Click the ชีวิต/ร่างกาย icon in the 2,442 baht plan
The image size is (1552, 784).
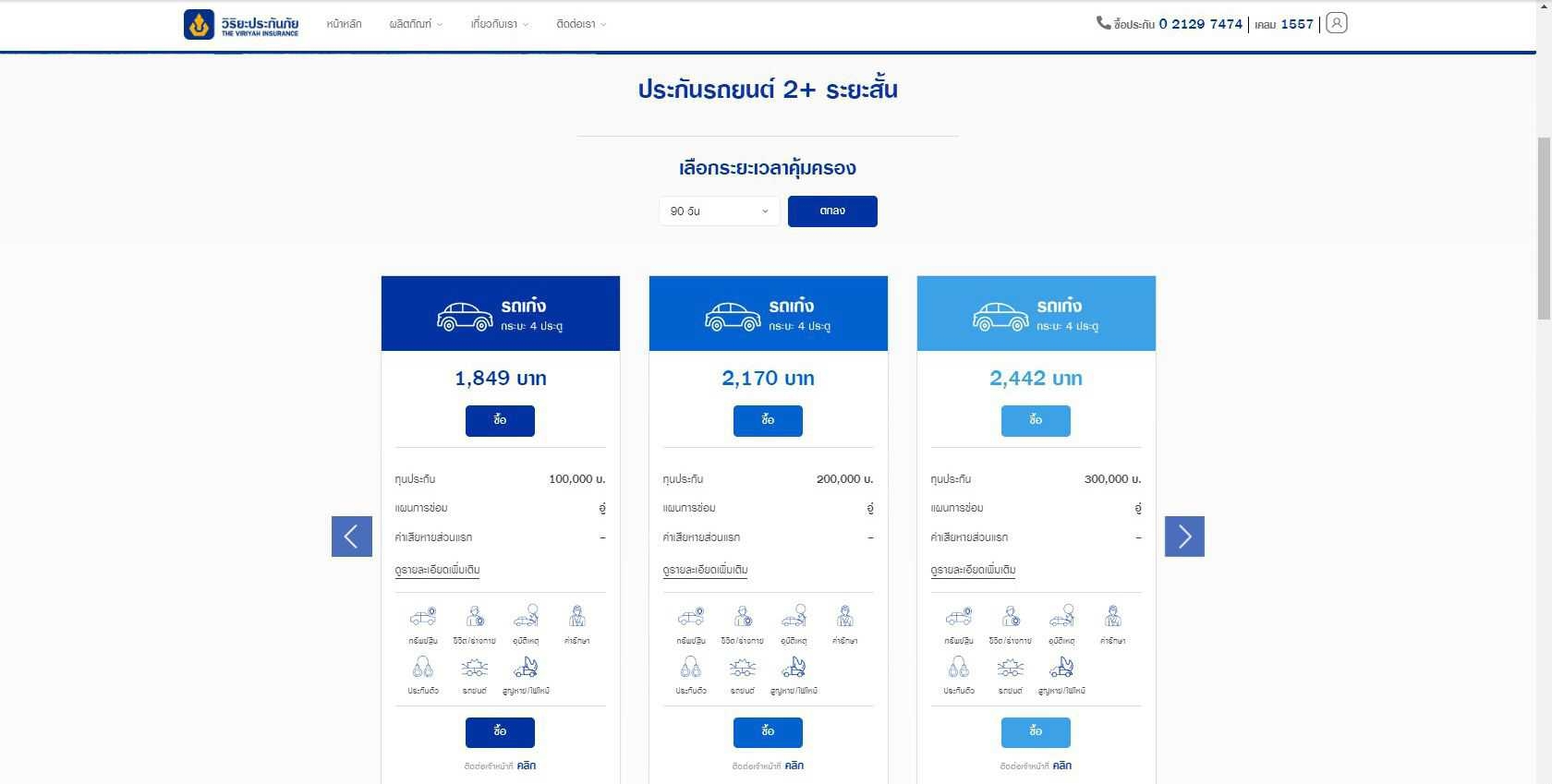pyautogui.click(x=1011, y=617)
